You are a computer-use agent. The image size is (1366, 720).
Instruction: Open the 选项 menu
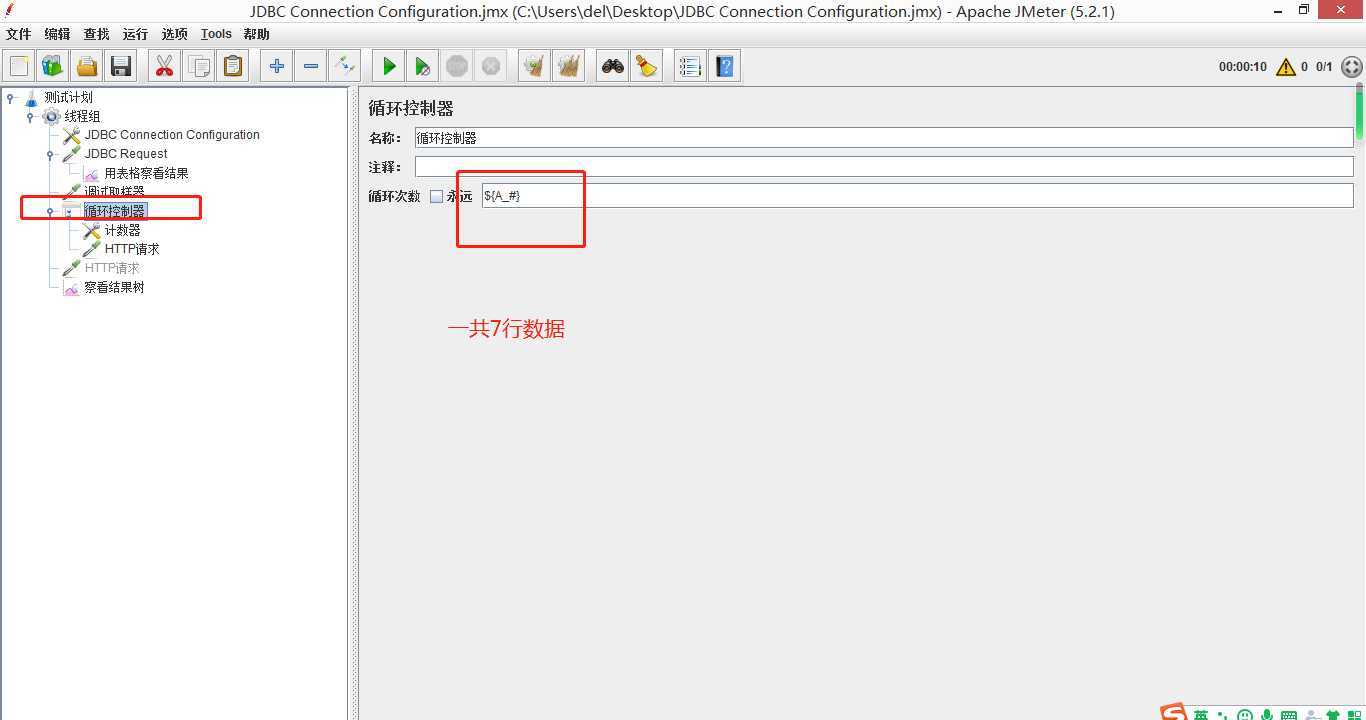[x=175, y=34]
